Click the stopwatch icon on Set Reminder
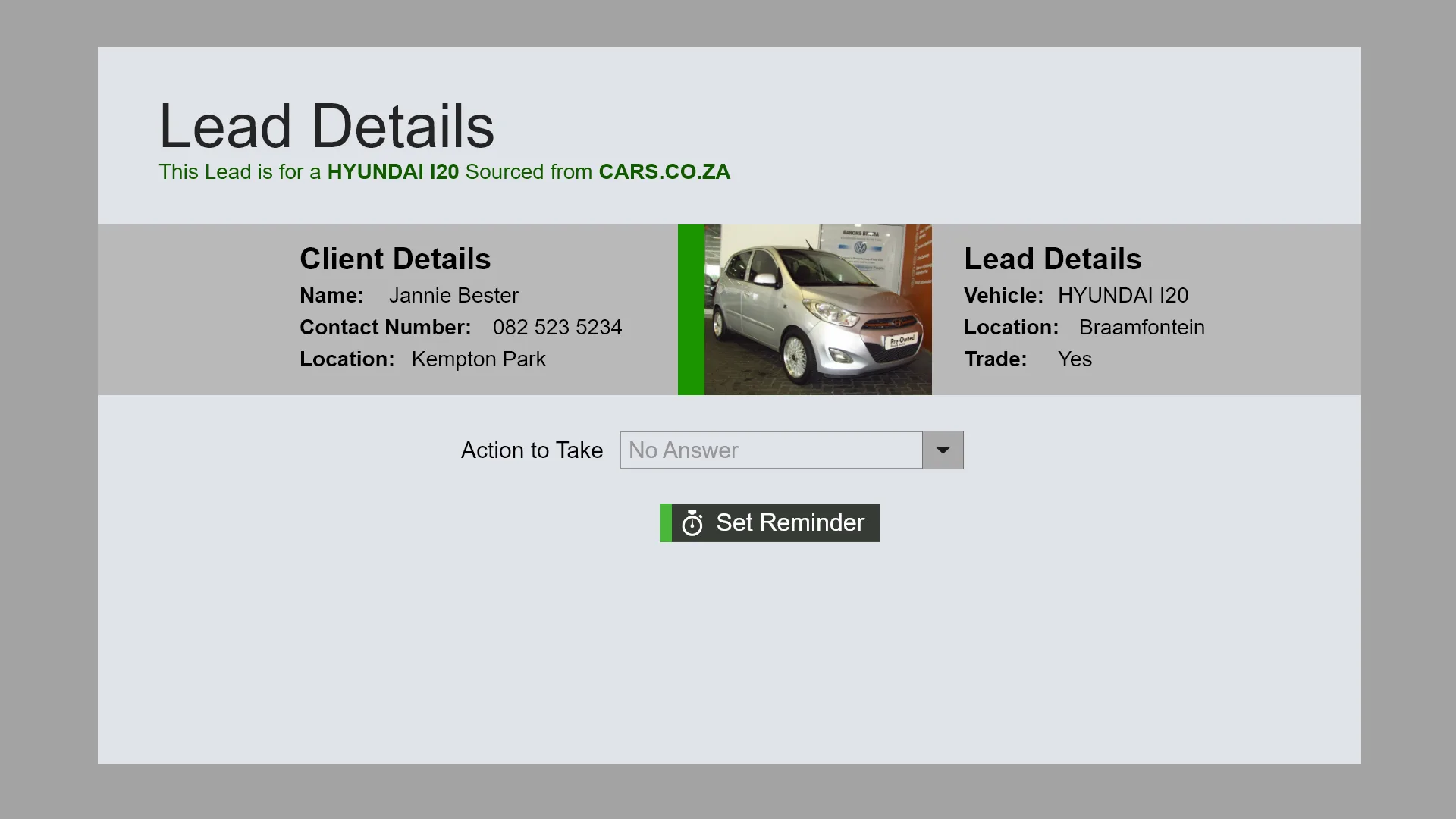Screen dimensions: 1456x819 click(692, 522)
